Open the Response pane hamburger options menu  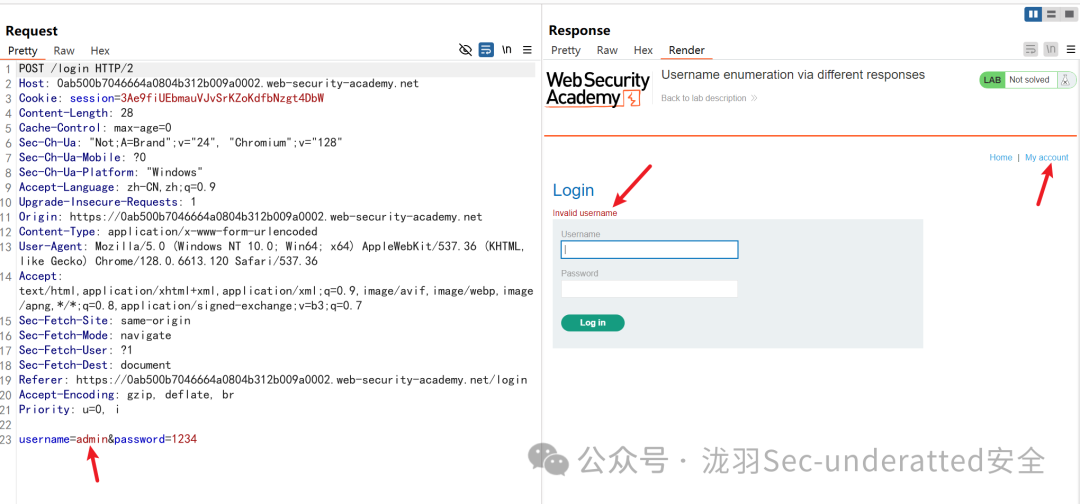[1070, 49]
